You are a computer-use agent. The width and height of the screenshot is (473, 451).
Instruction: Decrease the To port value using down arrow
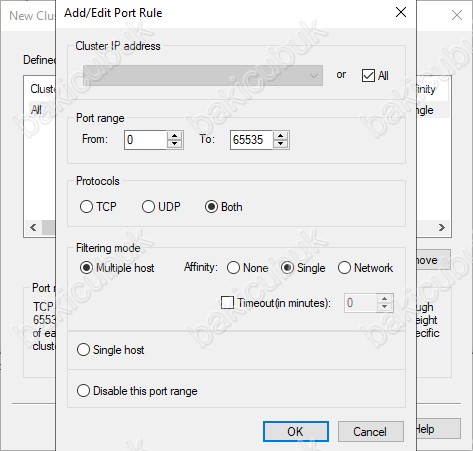click(281, 144)
